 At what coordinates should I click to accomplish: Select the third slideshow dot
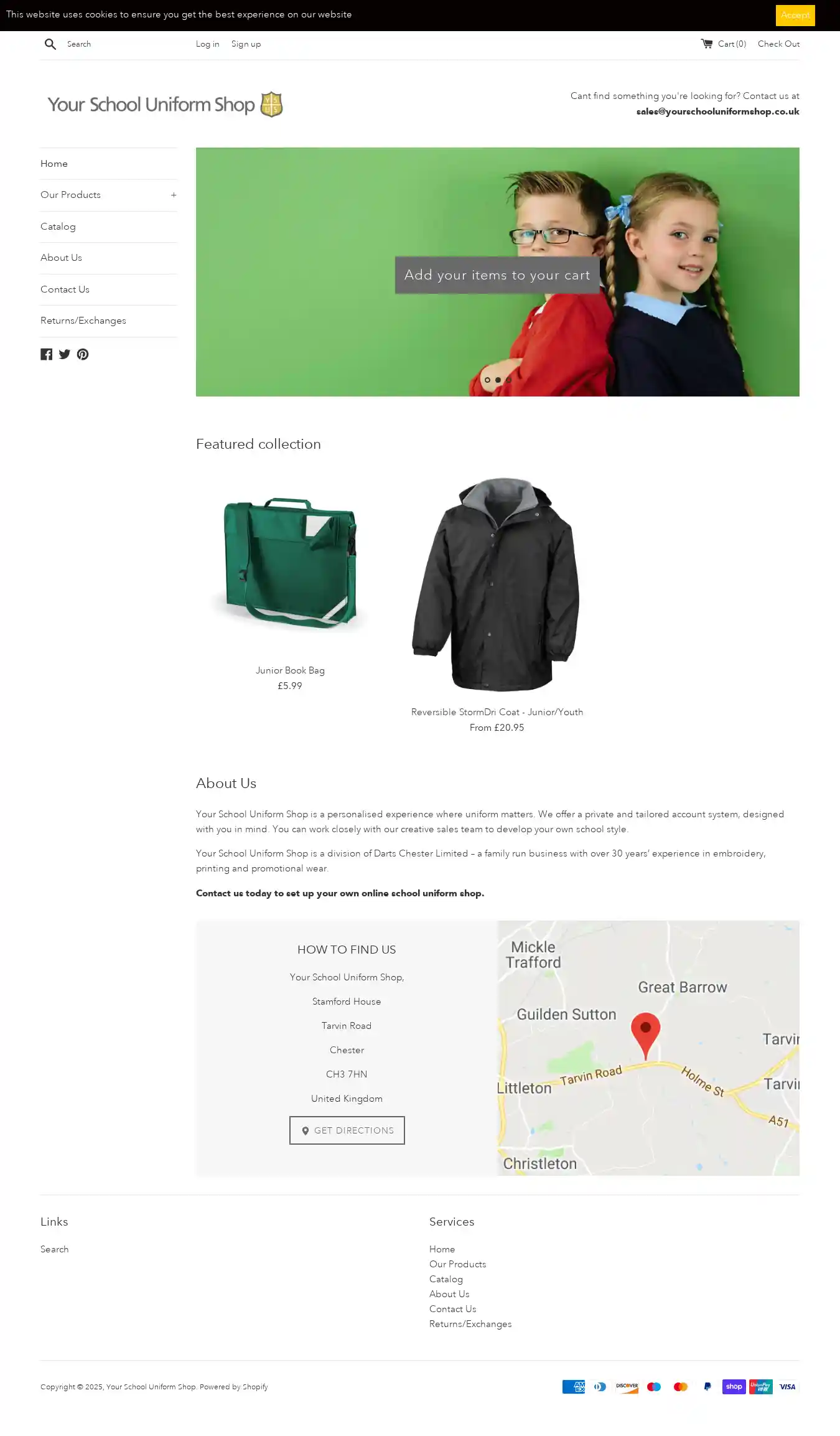tap(508, 380)
